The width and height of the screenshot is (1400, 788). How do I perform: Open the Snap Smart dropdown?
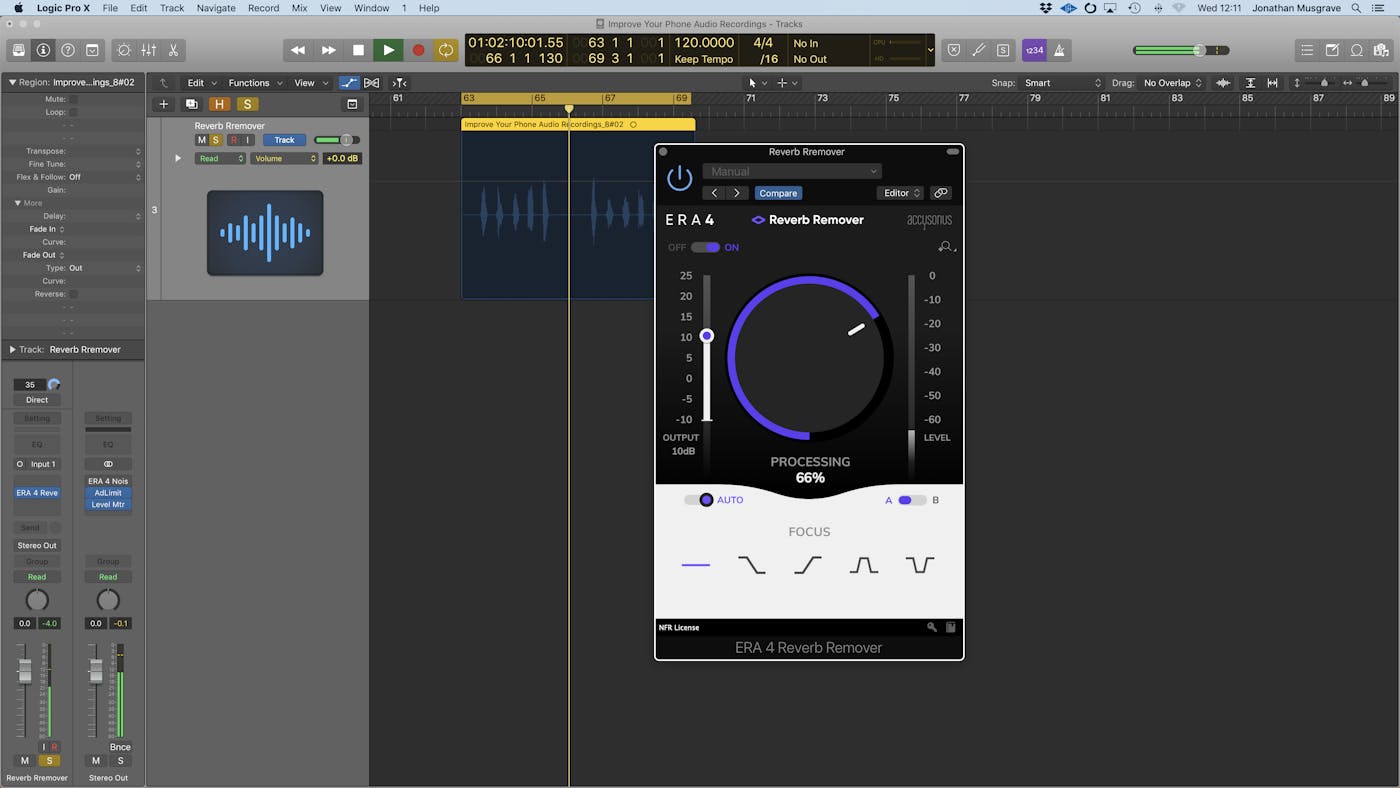point(1062,83)
